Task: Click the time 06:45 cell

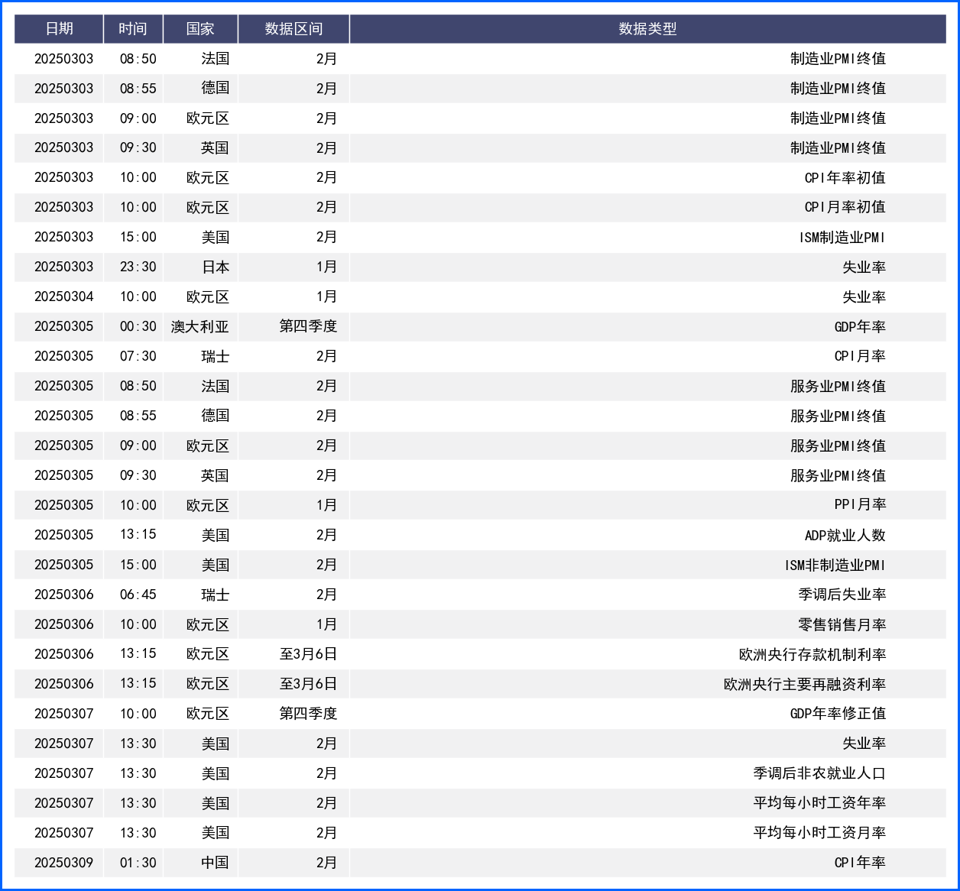Action: (x=138, y=594)
